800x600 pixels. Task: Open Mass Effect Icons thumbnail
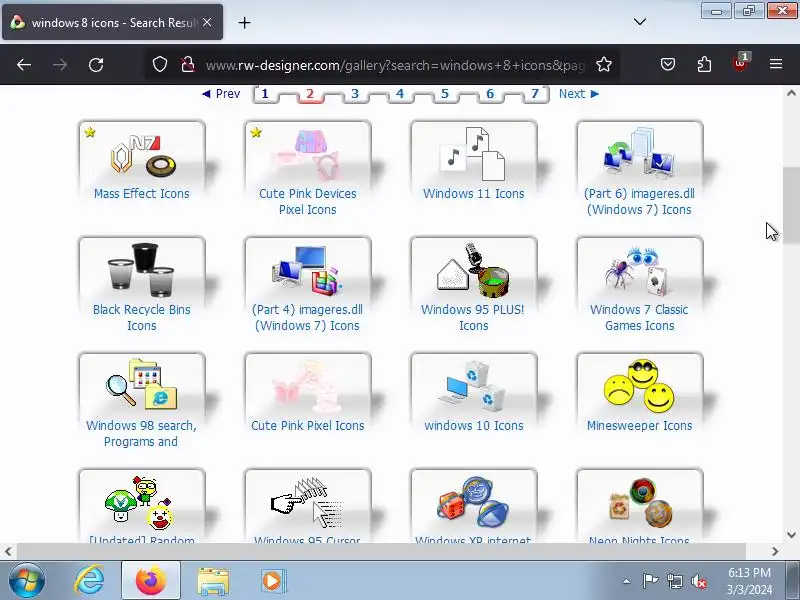pos(142,154)
